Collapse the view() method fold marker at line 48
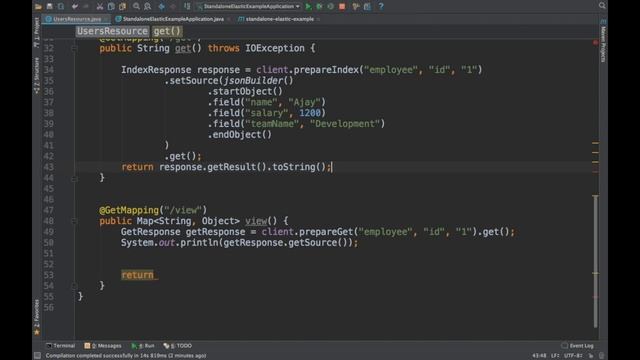Viewport: 640px width, 360px height. [74, 221]
